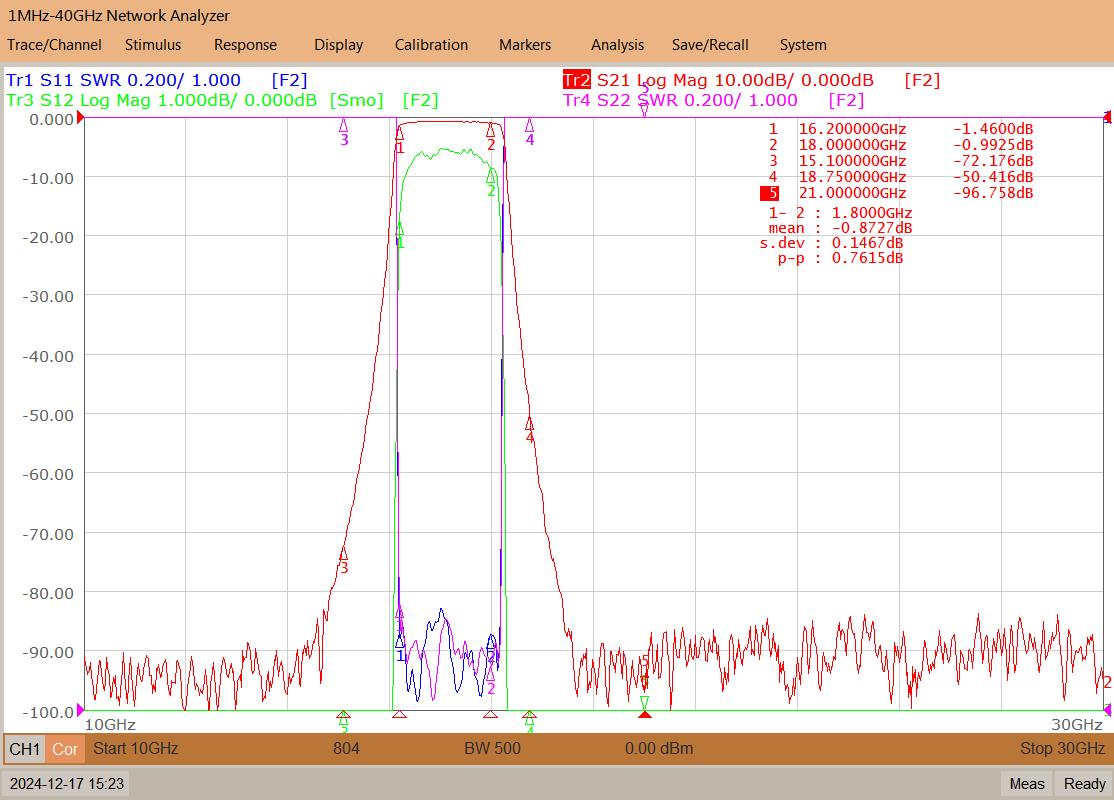
Task: Click the 804 points field
Action: 346,749
